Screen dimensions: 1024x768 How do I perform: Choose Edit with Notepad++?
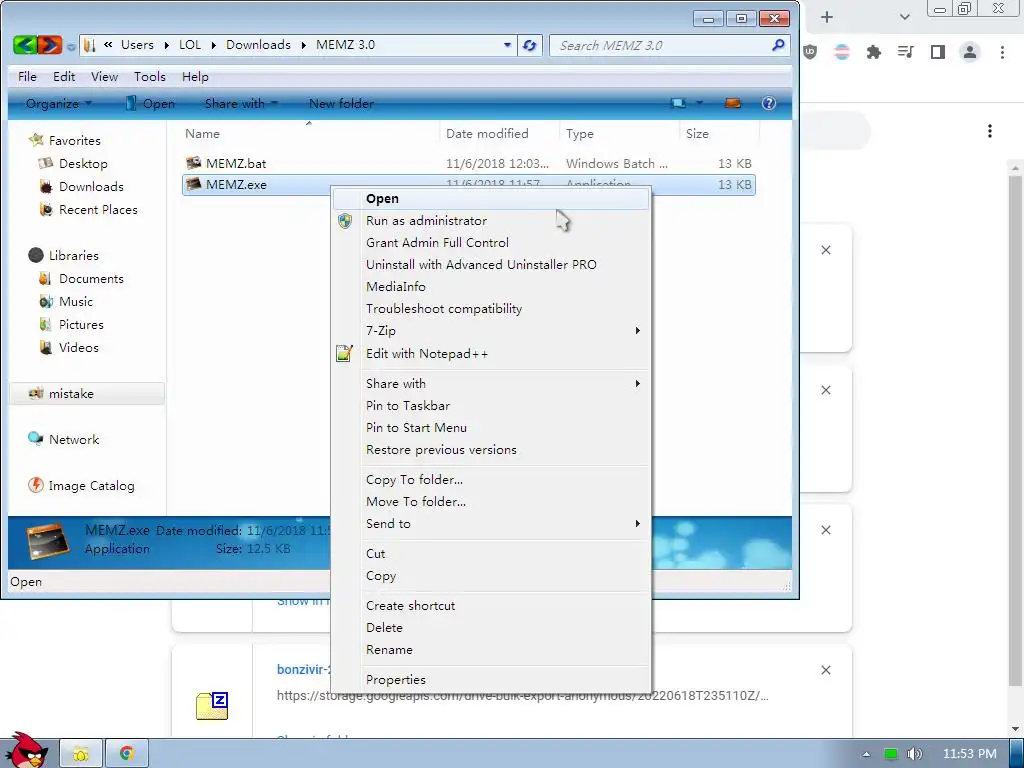point(492,353)
